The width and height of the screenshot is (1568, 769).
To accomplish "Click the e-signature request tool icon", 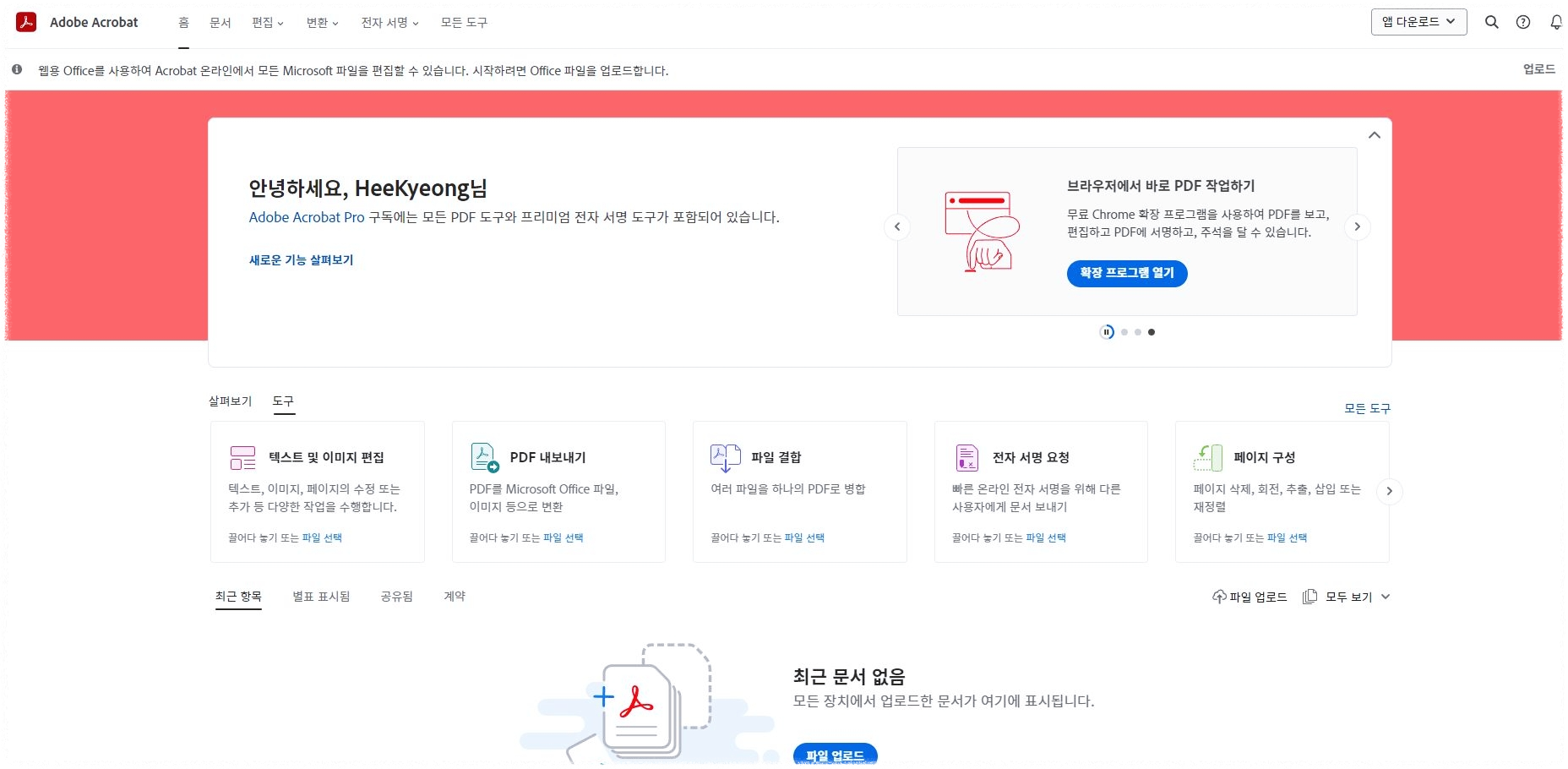I will coord(966,457).
